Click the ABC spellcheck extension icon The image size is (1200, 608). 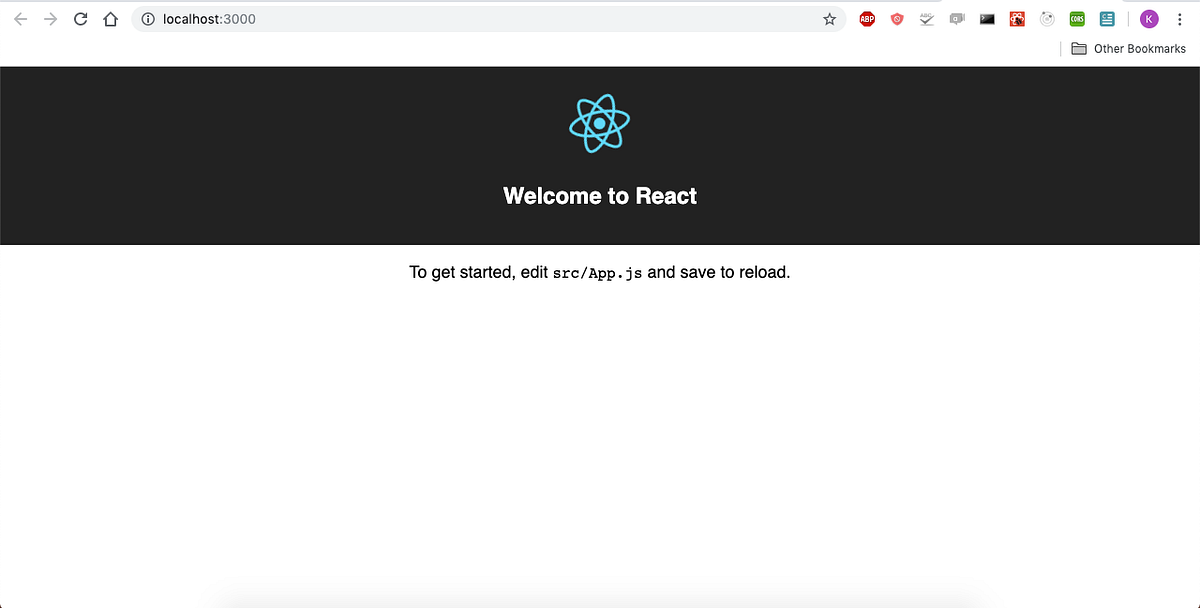coord(927,18)
